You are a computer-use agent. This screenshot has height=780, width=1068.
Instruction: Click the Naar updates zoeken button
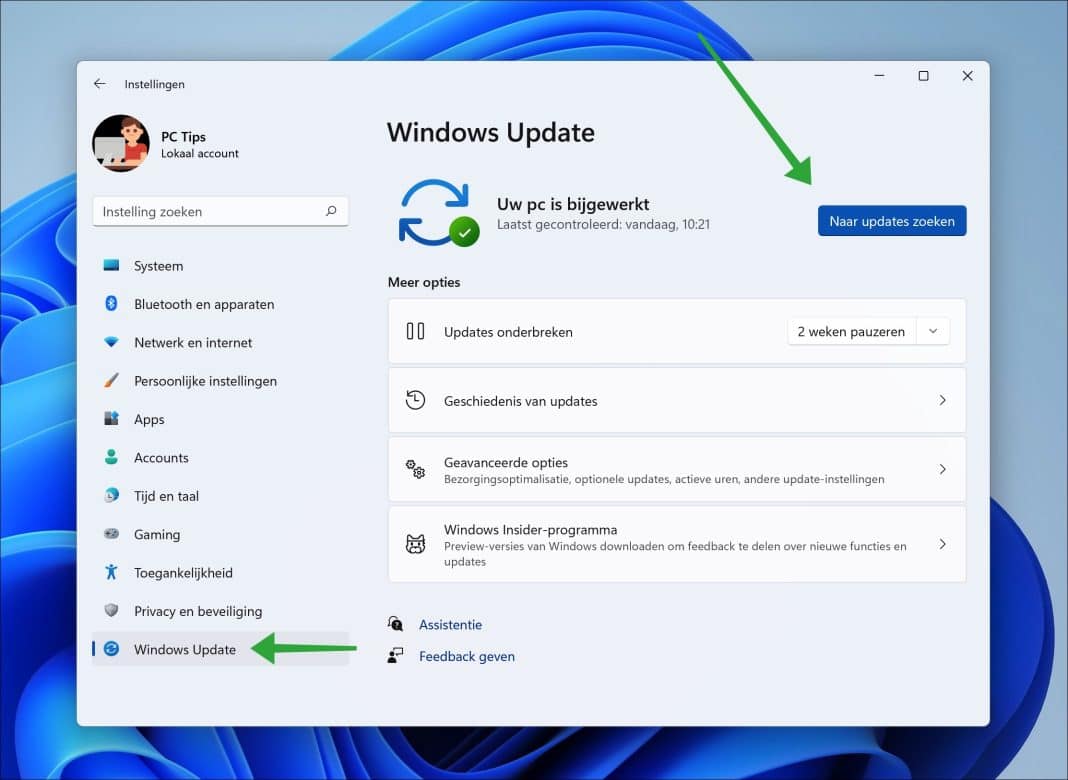(891, 221)
